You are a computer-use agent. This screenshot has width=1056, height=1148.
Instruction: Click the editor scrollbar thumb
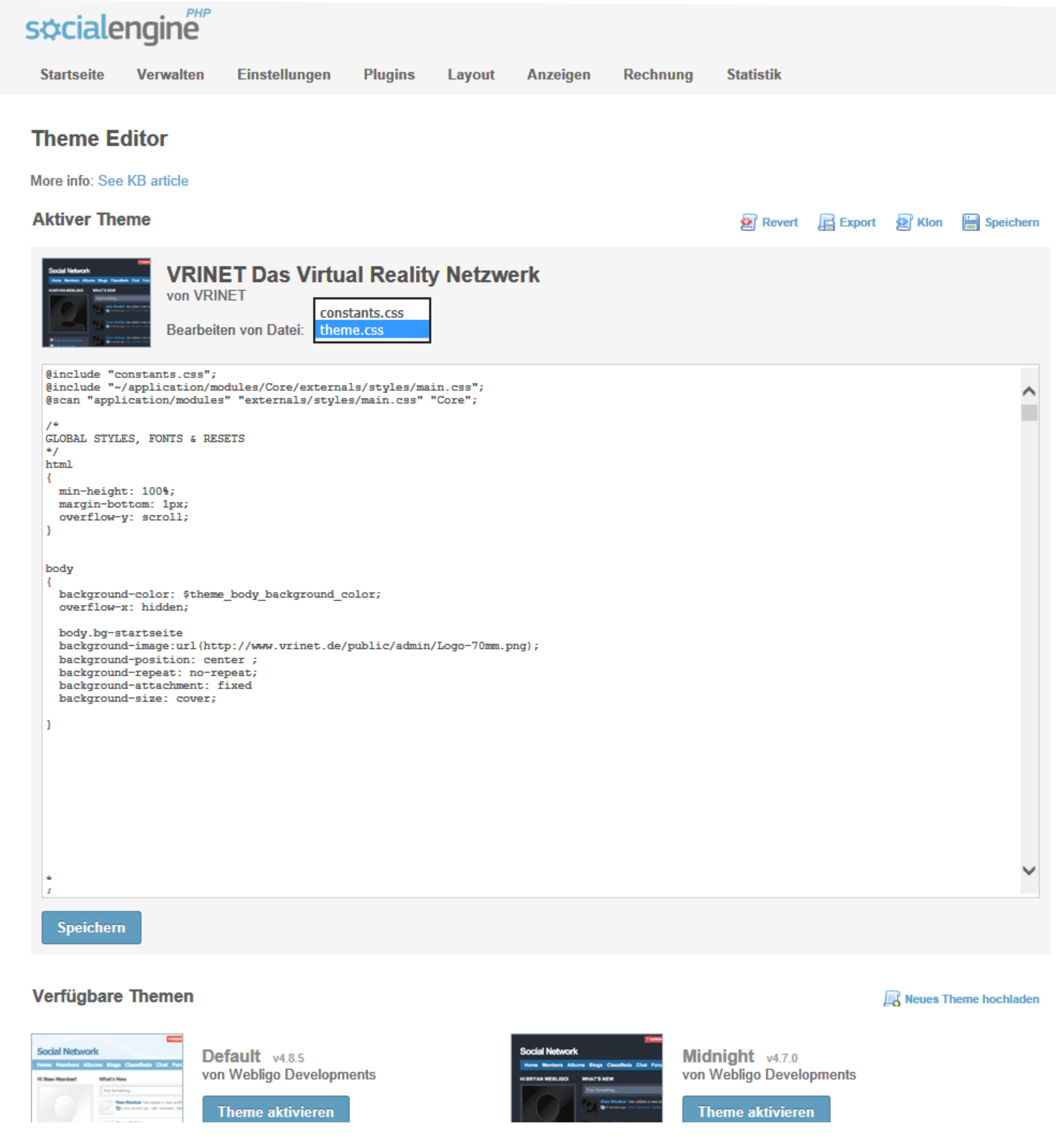(x=1029, y=412)
